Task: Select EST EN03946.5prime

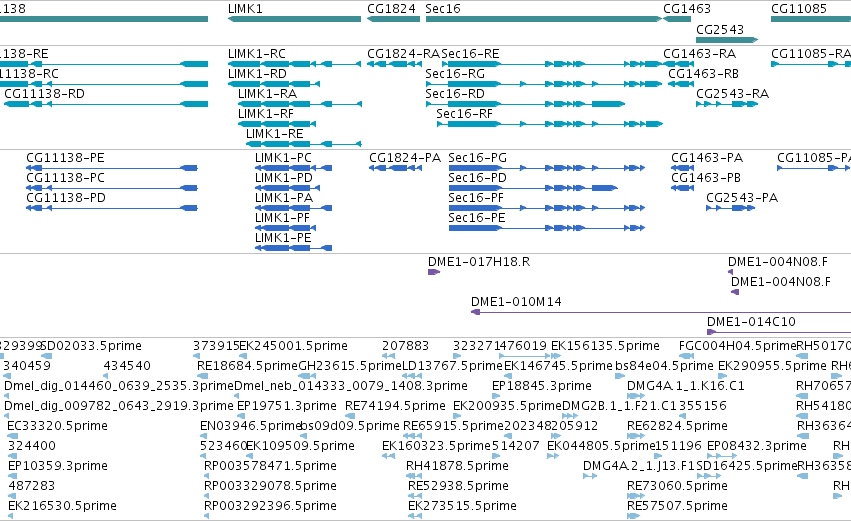Action: [250, 427]
